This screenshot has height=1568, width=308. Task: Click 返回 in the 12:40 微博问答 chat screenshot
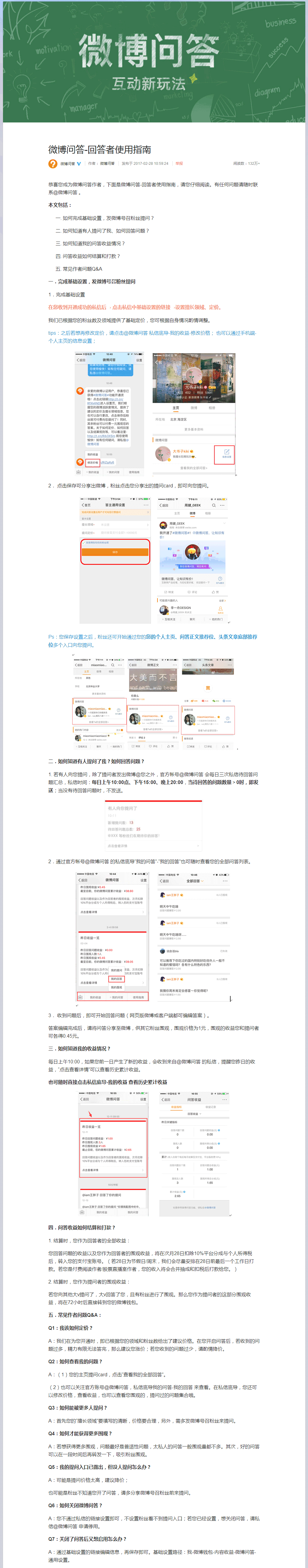point(82,360)
